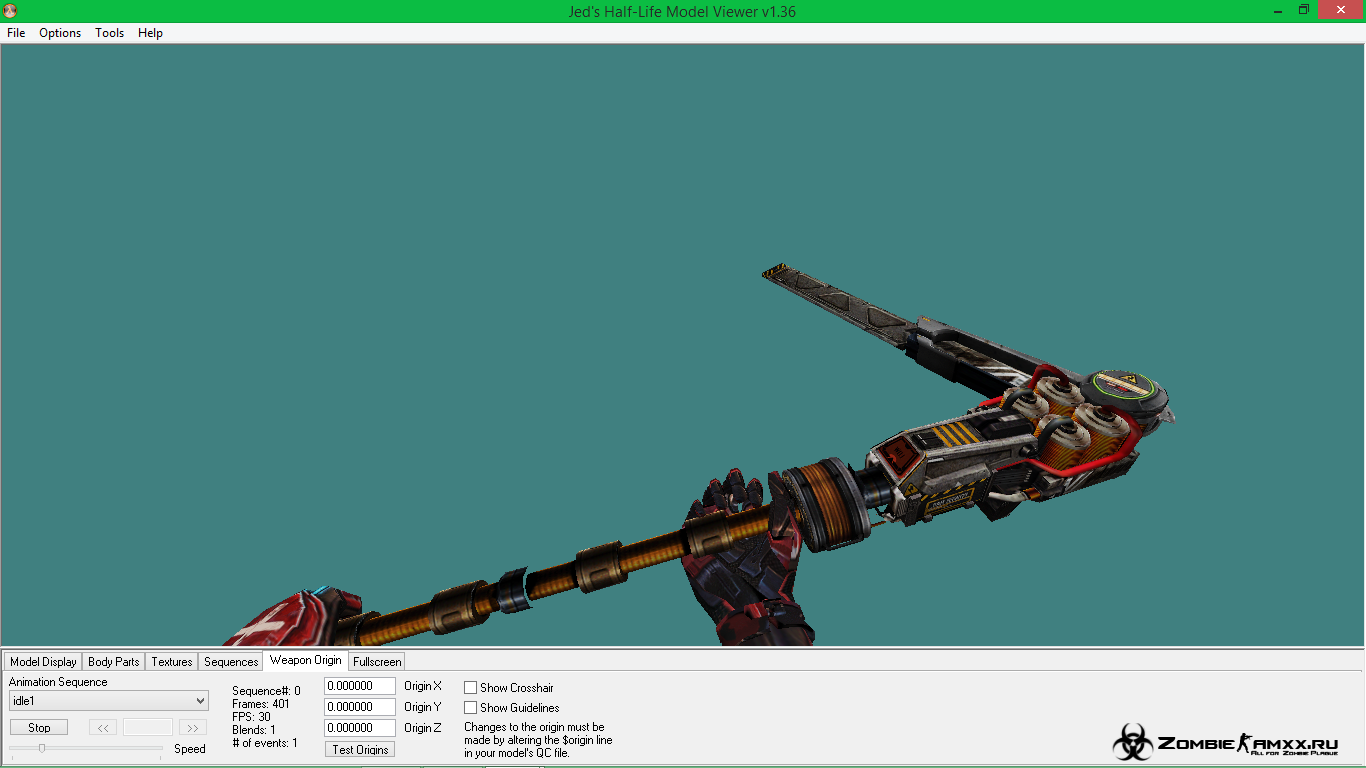
Task: Open the Help menu
Action: point(150,33)
